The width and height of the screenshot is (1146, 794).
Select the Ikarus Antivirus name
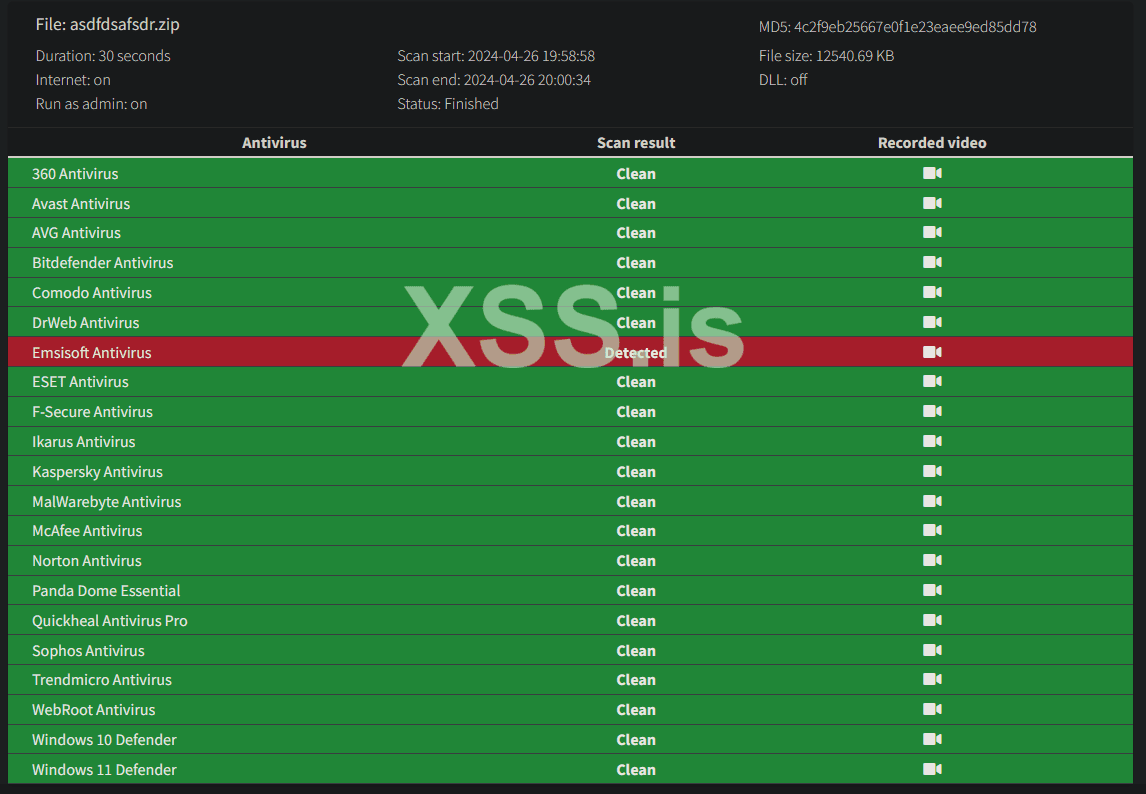83,442
